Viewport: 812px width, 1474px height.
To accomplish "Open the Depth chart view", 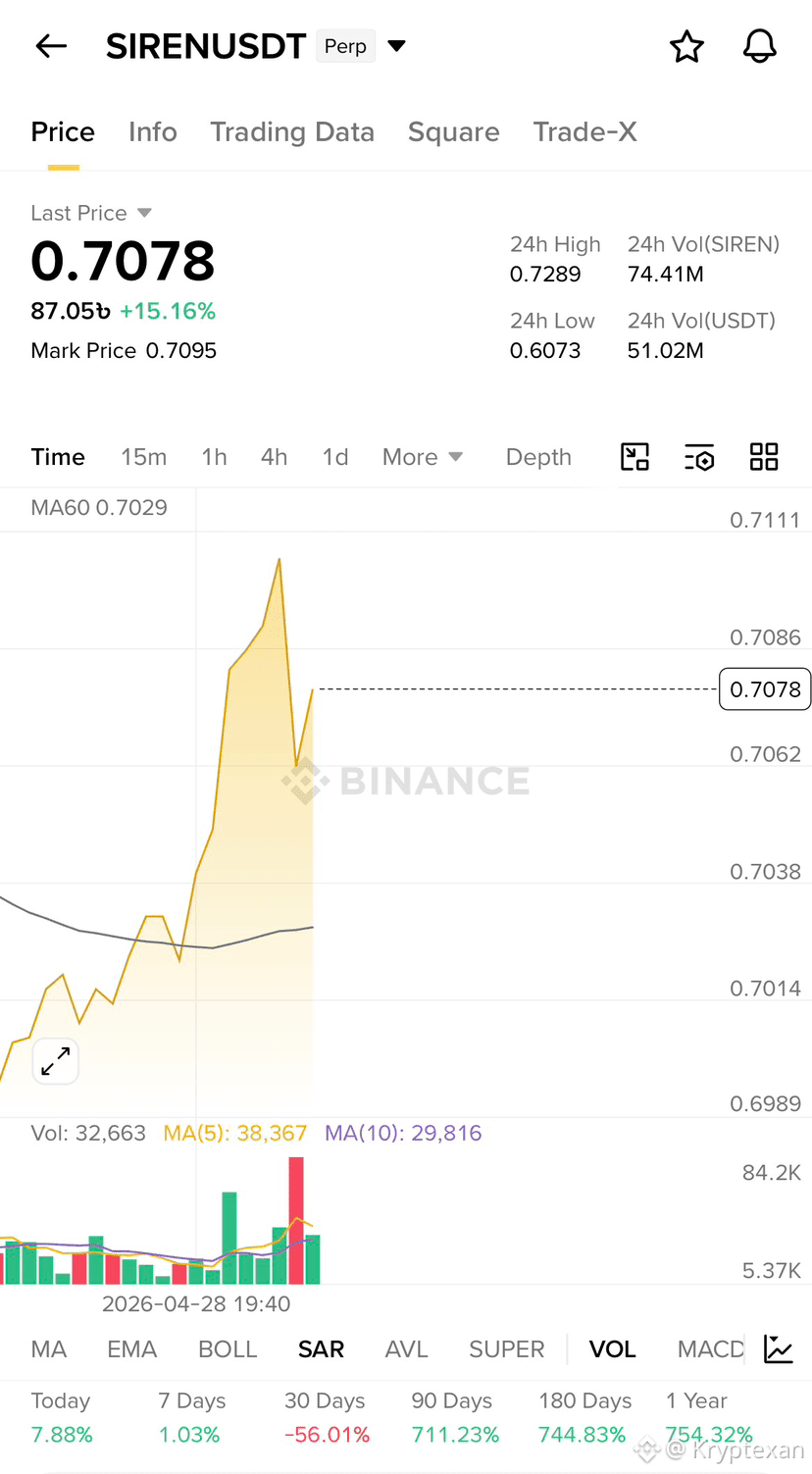I will (538, 457).
